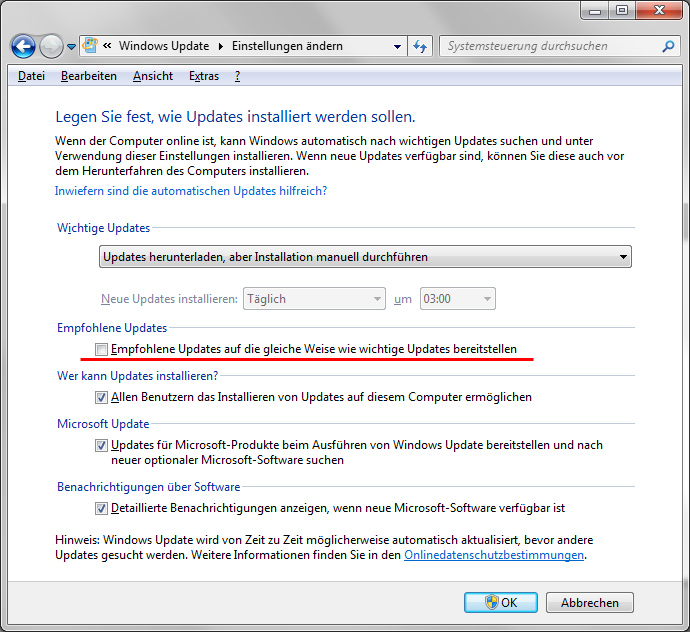Click the Wer kann Updates installieren? heading

137,376
